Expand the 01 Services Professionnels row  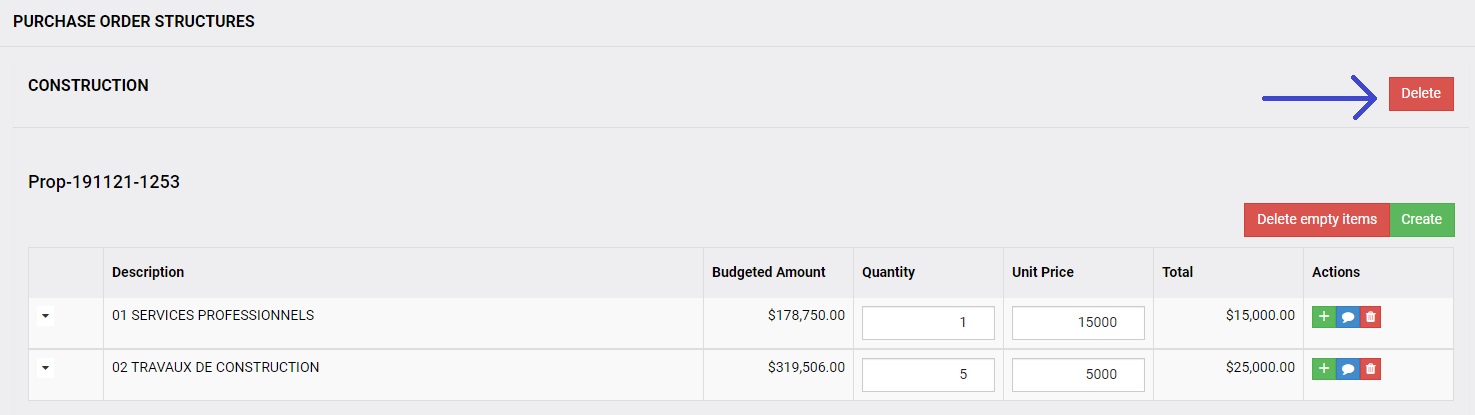[45, 316]
